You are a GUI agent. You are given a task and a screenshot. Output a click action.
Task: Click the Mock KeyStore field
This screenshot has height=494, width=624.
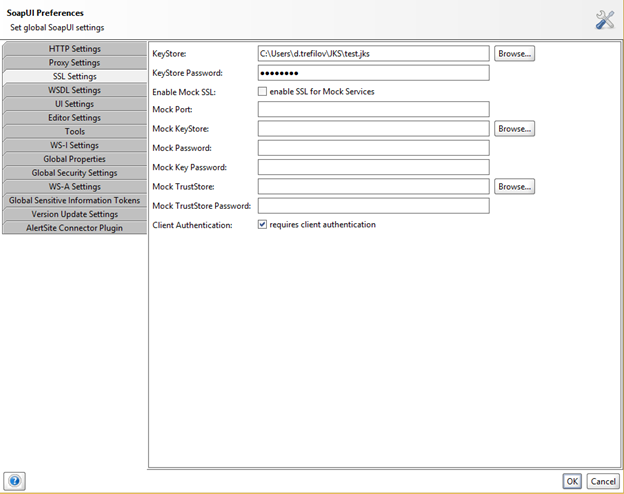click(374, 129)
